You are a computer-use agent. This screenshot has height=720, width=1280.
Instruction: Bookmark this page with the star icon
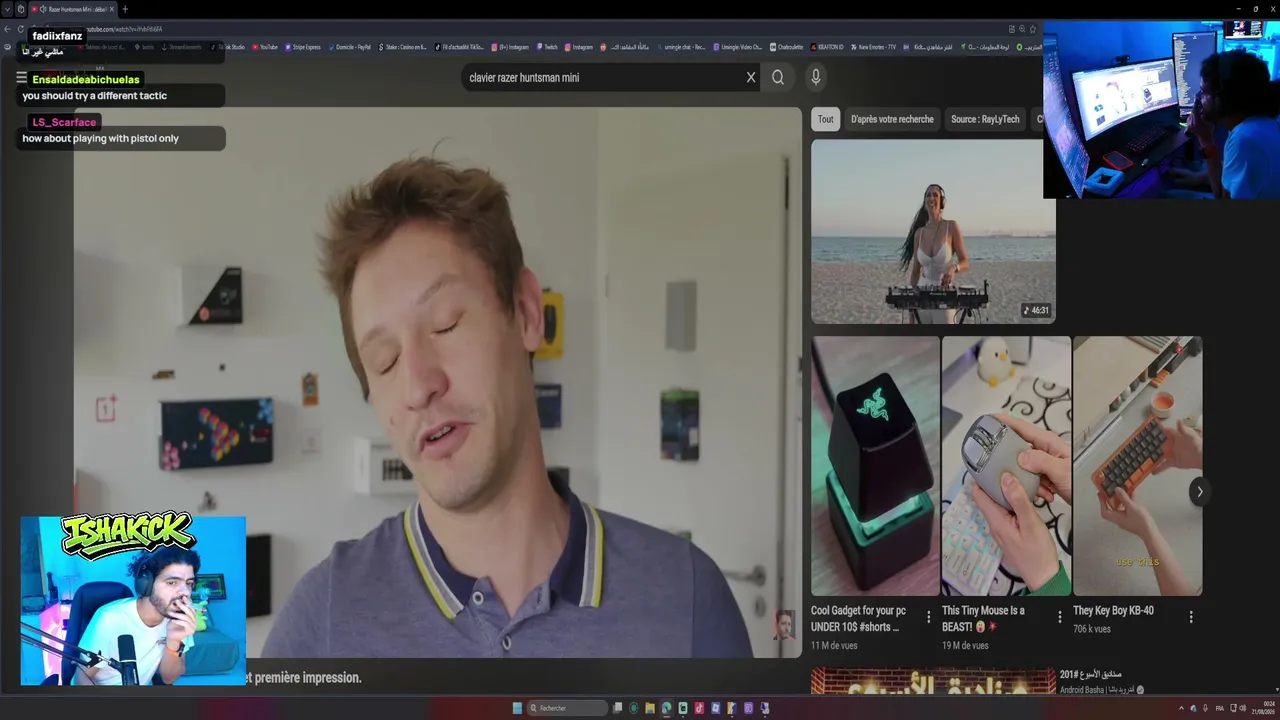click(1033, 29)
